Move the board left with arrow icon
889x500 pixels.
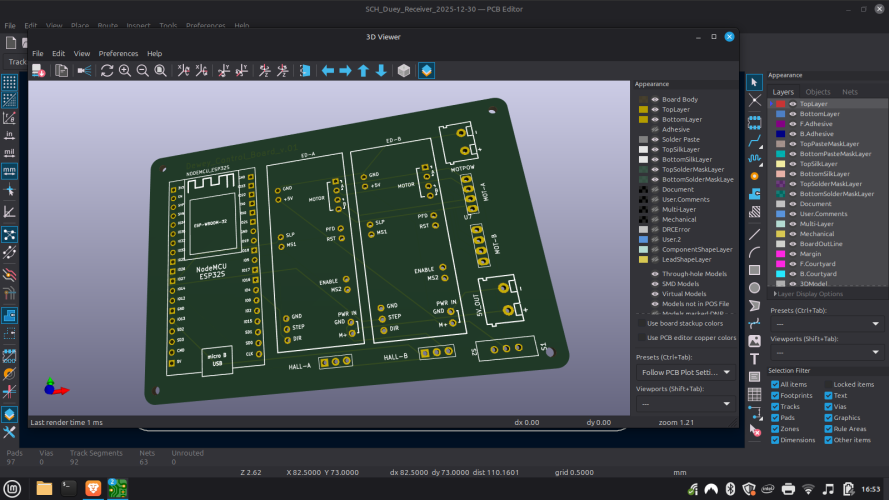click(327, 71)
